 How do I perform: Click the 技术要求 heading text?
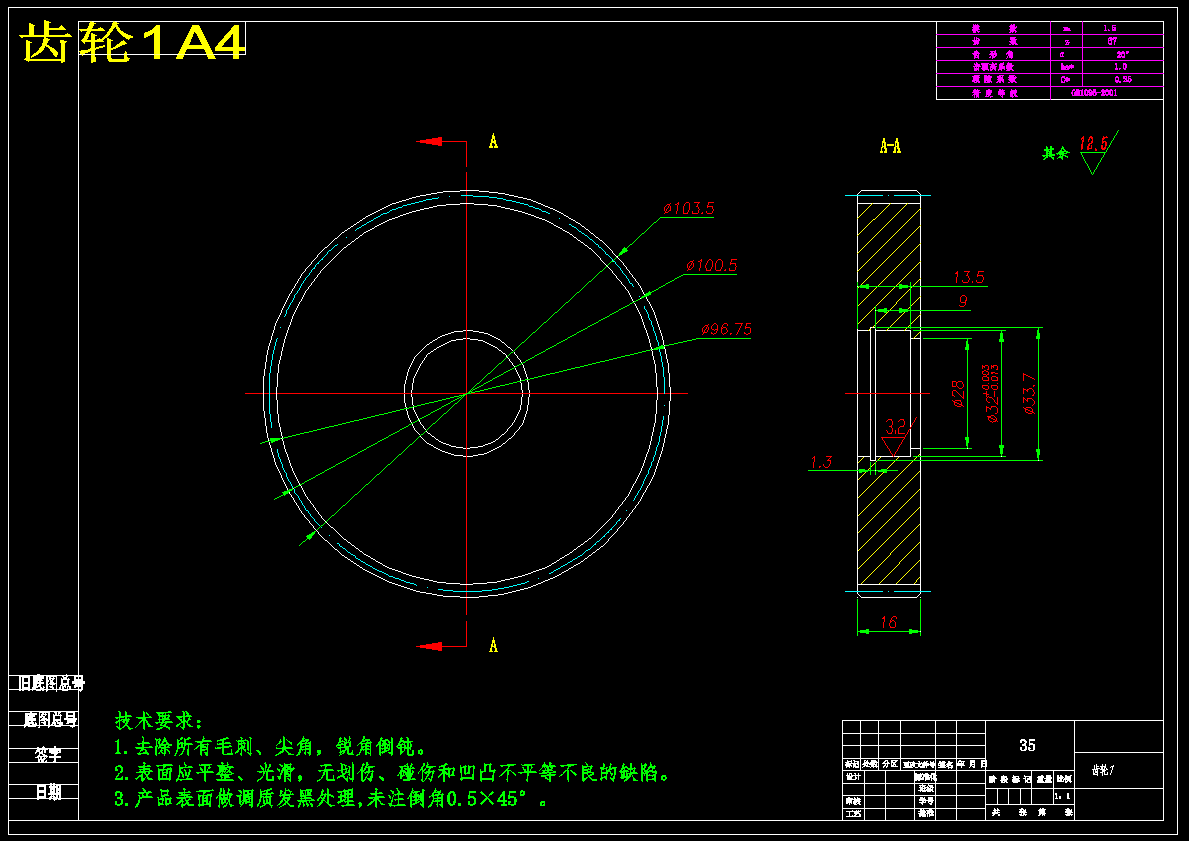(159, 720)
